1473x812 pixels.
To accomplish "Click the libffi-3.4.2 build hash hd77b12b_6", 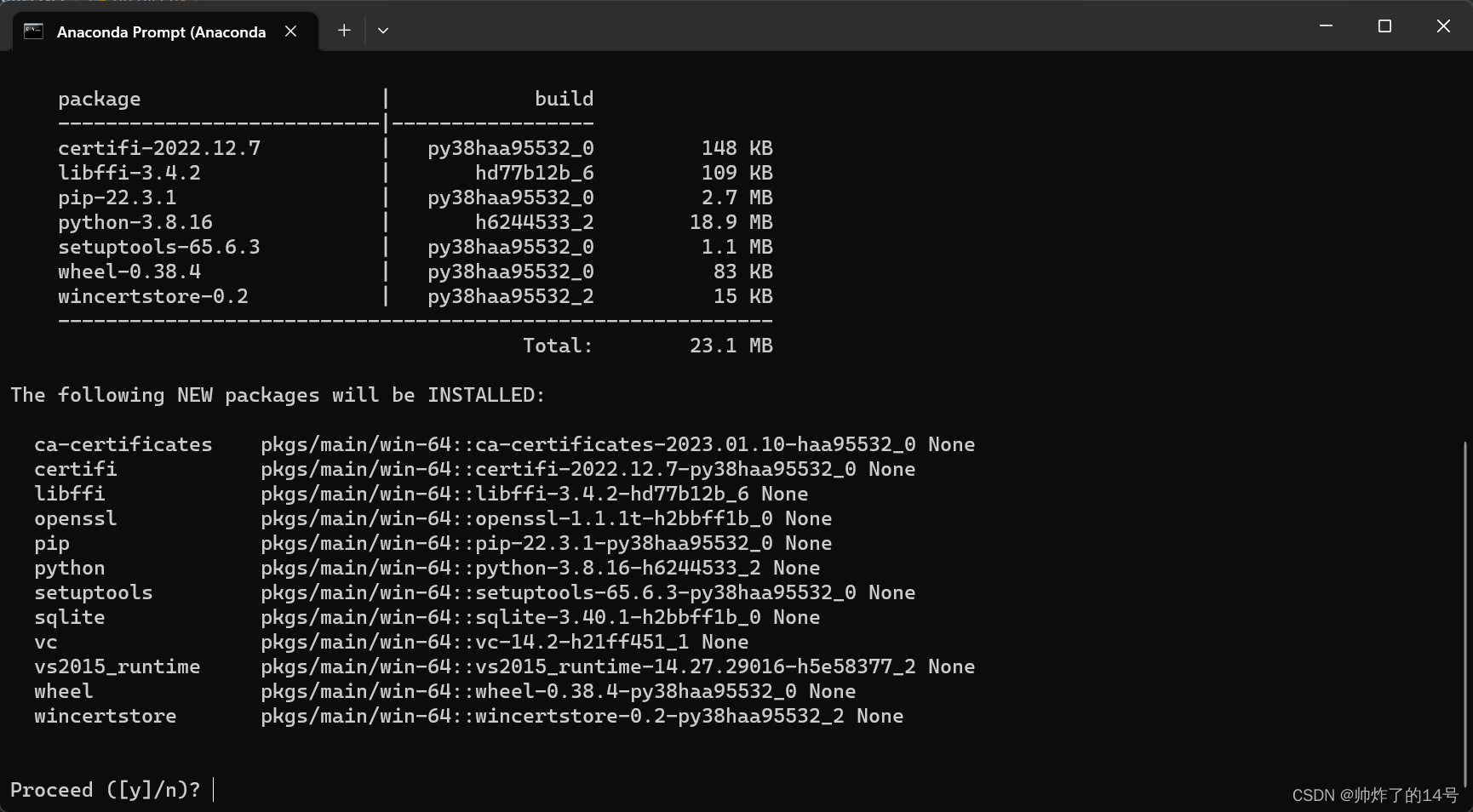I will click(x=536, y=172).
